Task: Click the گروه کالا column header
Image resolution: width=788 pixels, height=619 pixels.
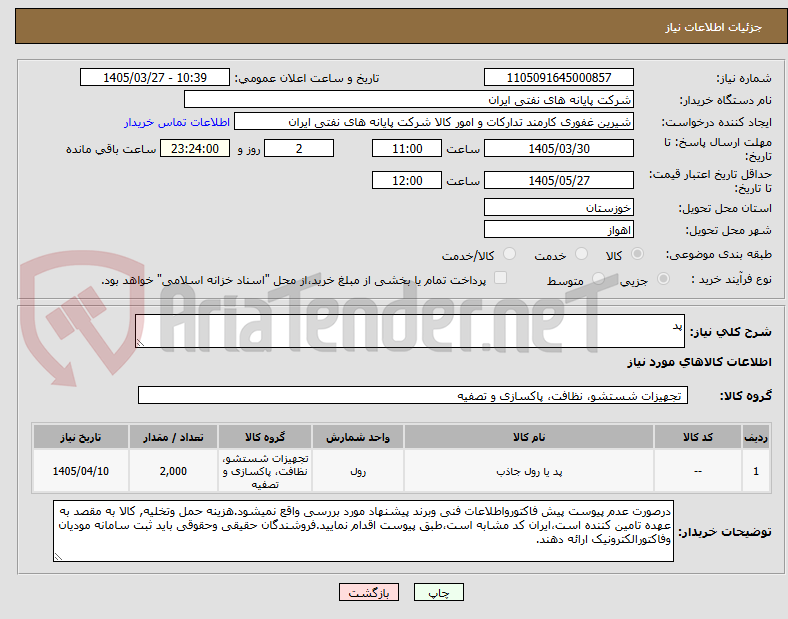Action: click(x=265, y=437)
